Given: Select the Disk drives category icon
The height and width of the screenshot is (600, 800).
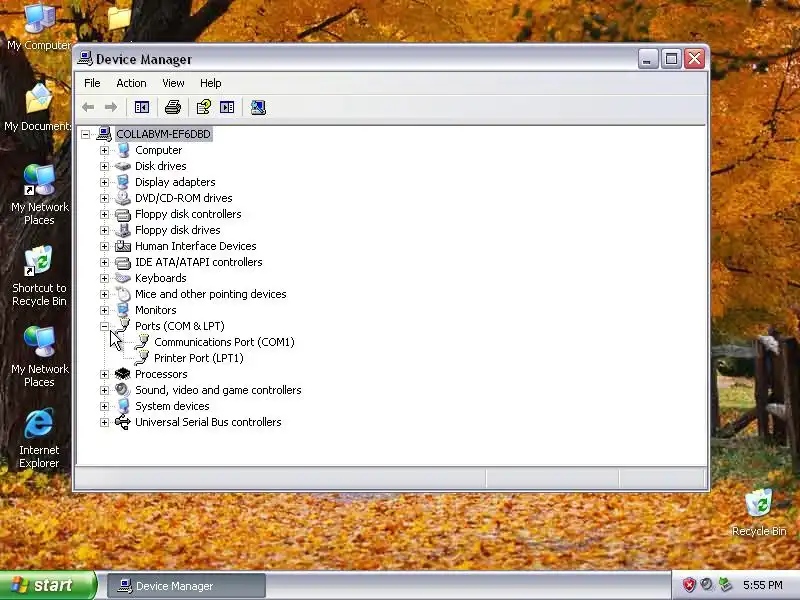Looking at the screenshot, I should pos(122,166).
